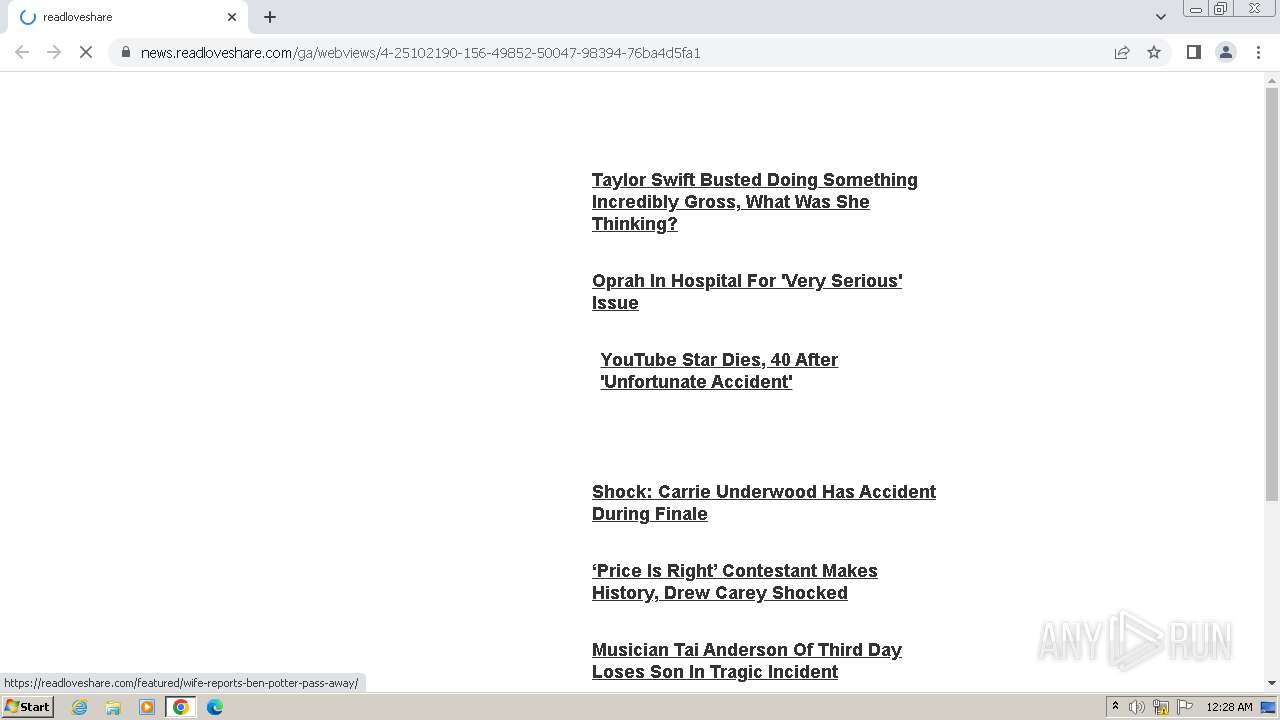View site security lock information

pyautogui.click(x=126, y=52)
